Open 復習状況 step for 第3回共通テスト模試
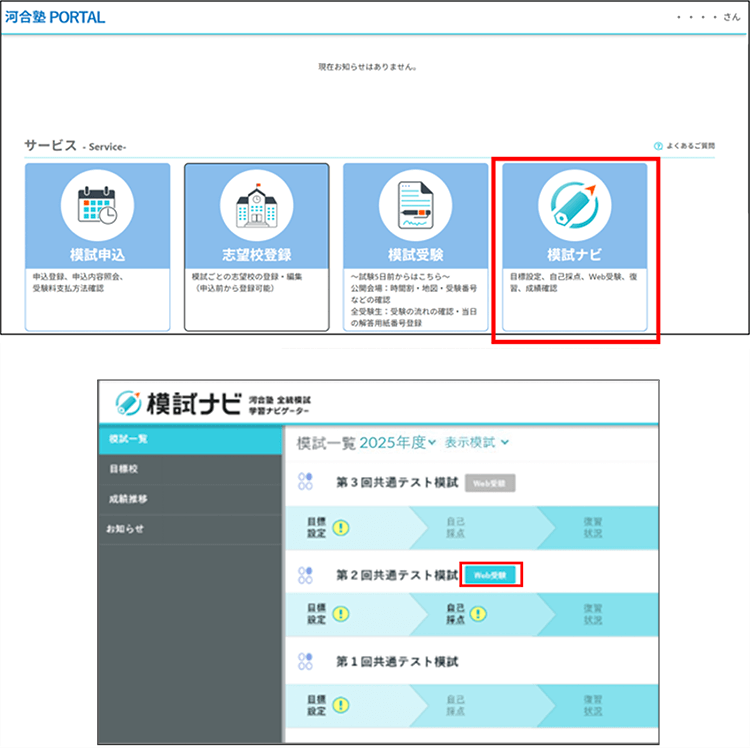750x748 pixels. click(x=593, y=528)
